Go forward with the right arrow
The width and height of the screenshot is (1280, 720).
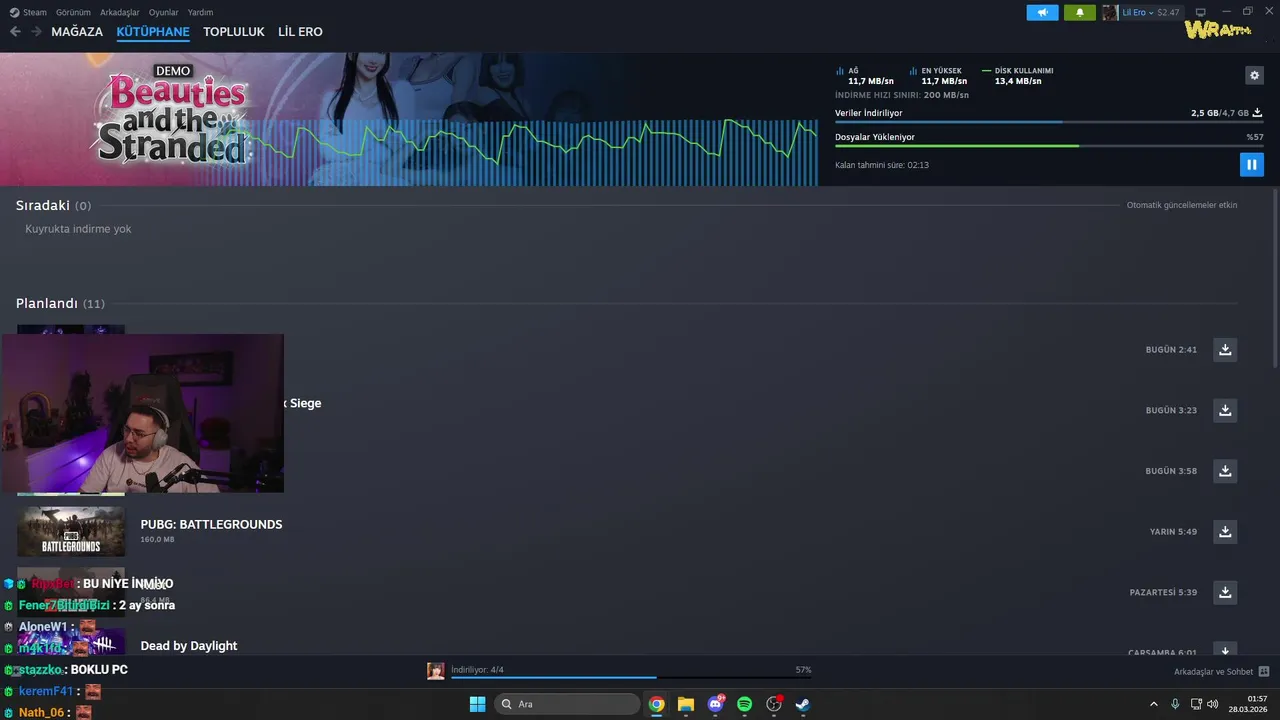tap(36, 32)
